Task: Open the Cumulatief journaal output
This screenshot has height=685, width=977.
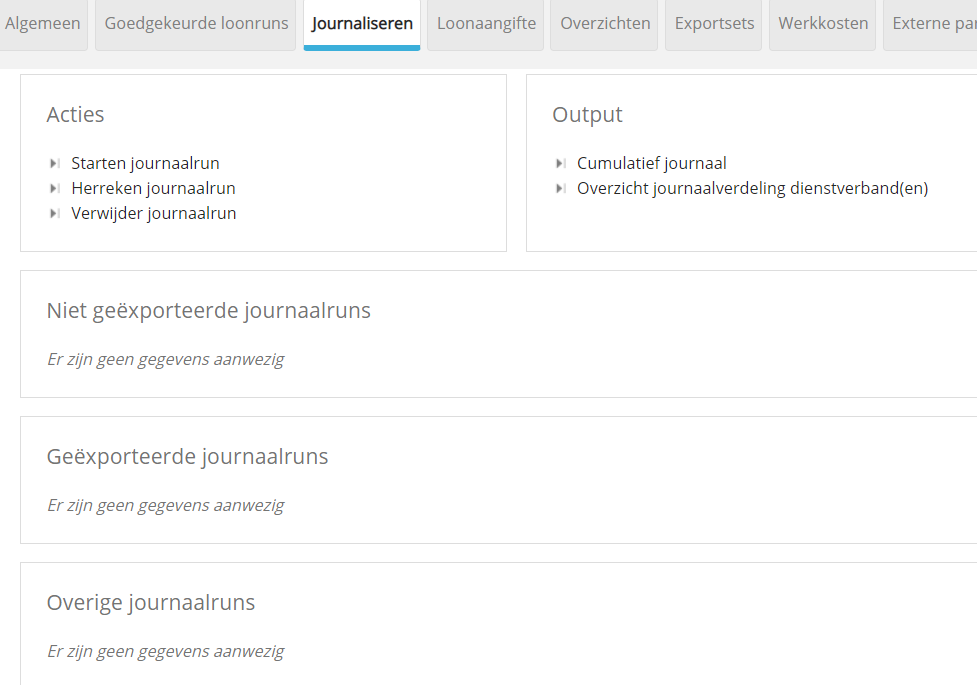Action: pyautogui.click(x=651, y=164)
